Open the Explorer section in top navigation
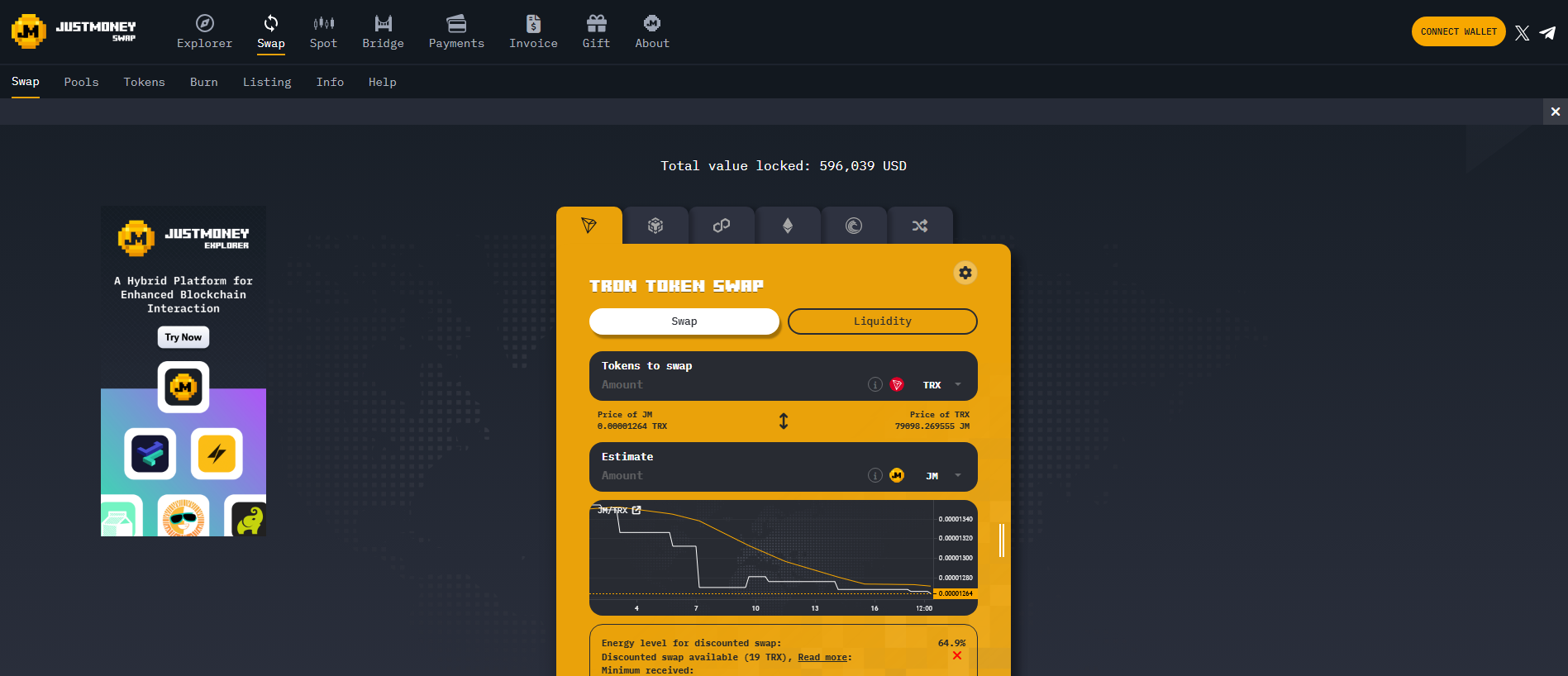This screenshot has width=1568, height=676. (204, 32)
